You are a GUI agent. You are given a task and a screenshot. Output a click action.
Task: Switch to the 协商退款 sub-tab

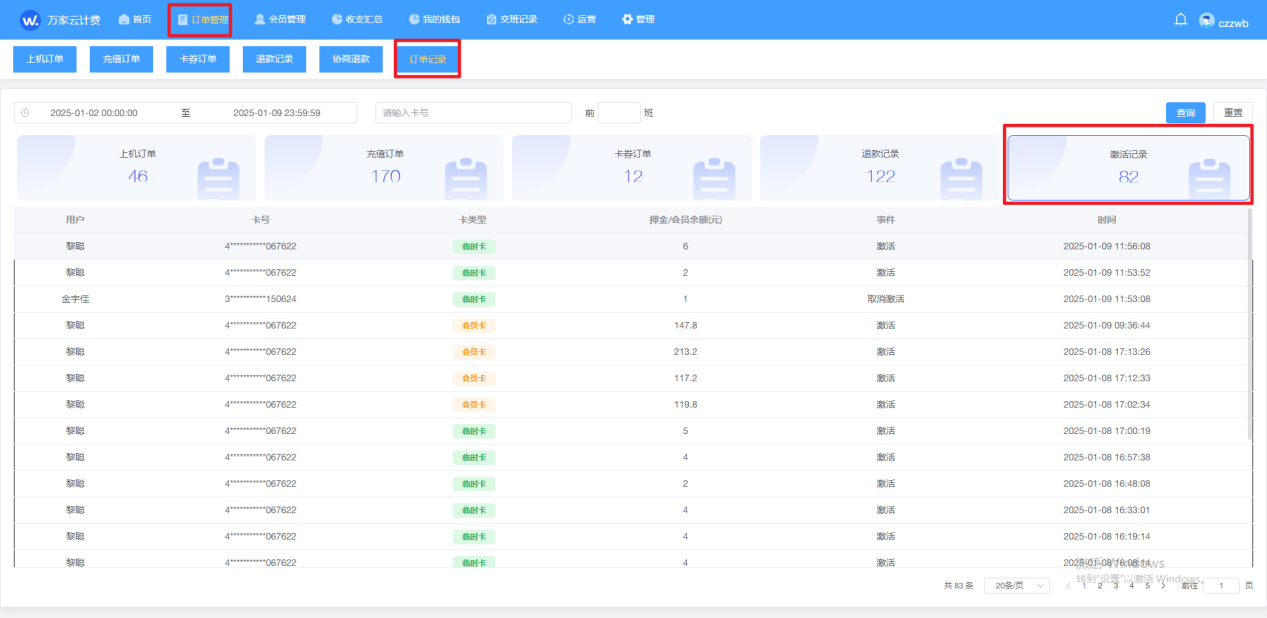click(x=351, y=59)
